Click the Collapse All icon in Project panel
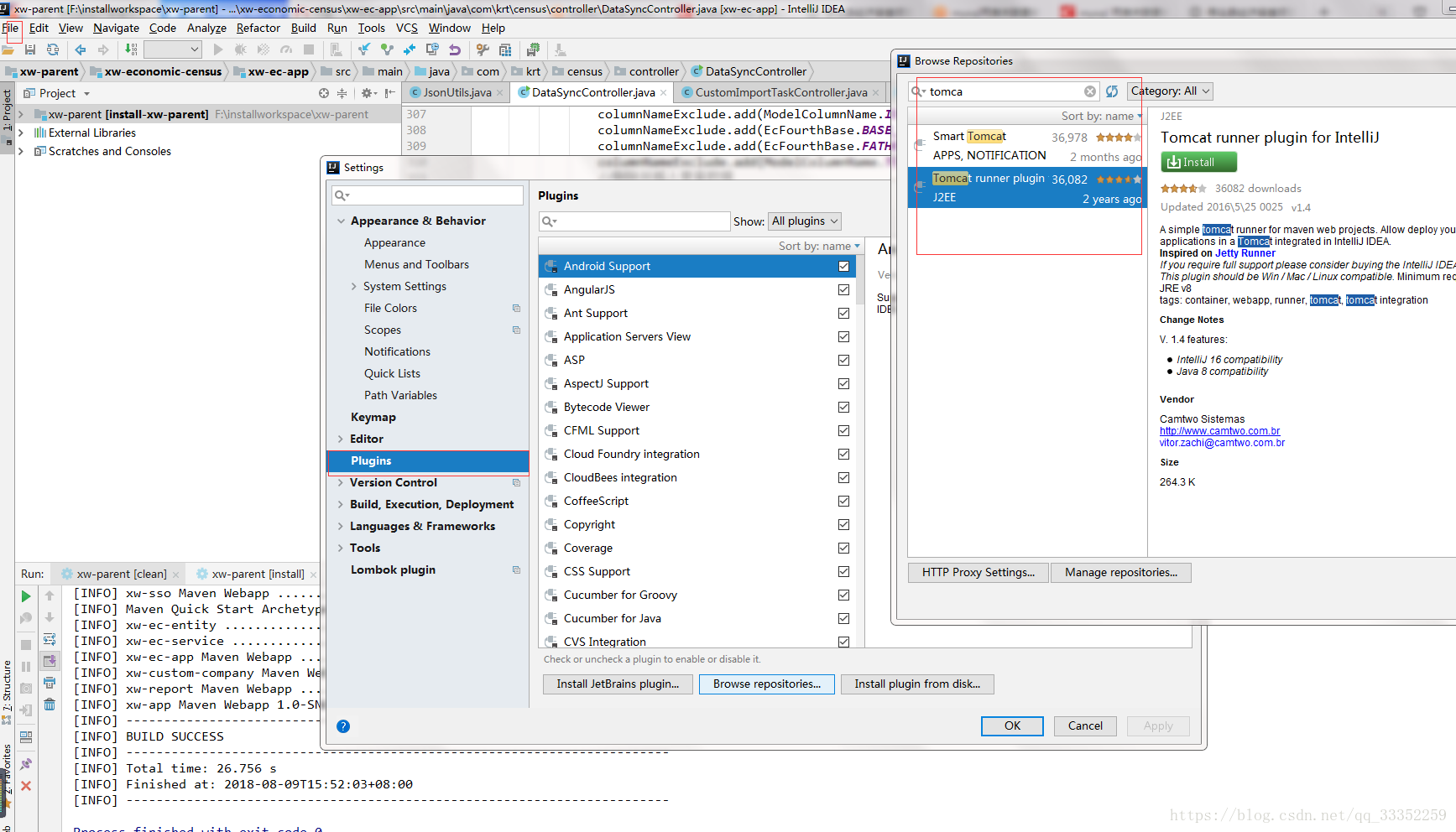1456x832 pixels. click(342, 93)
